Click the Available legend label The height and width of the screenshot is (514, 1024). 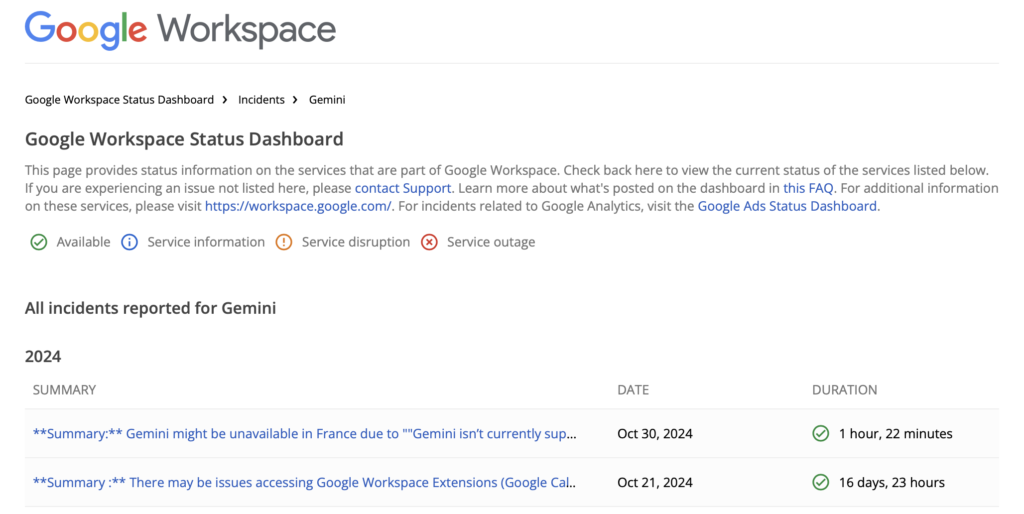pos(84,242)
